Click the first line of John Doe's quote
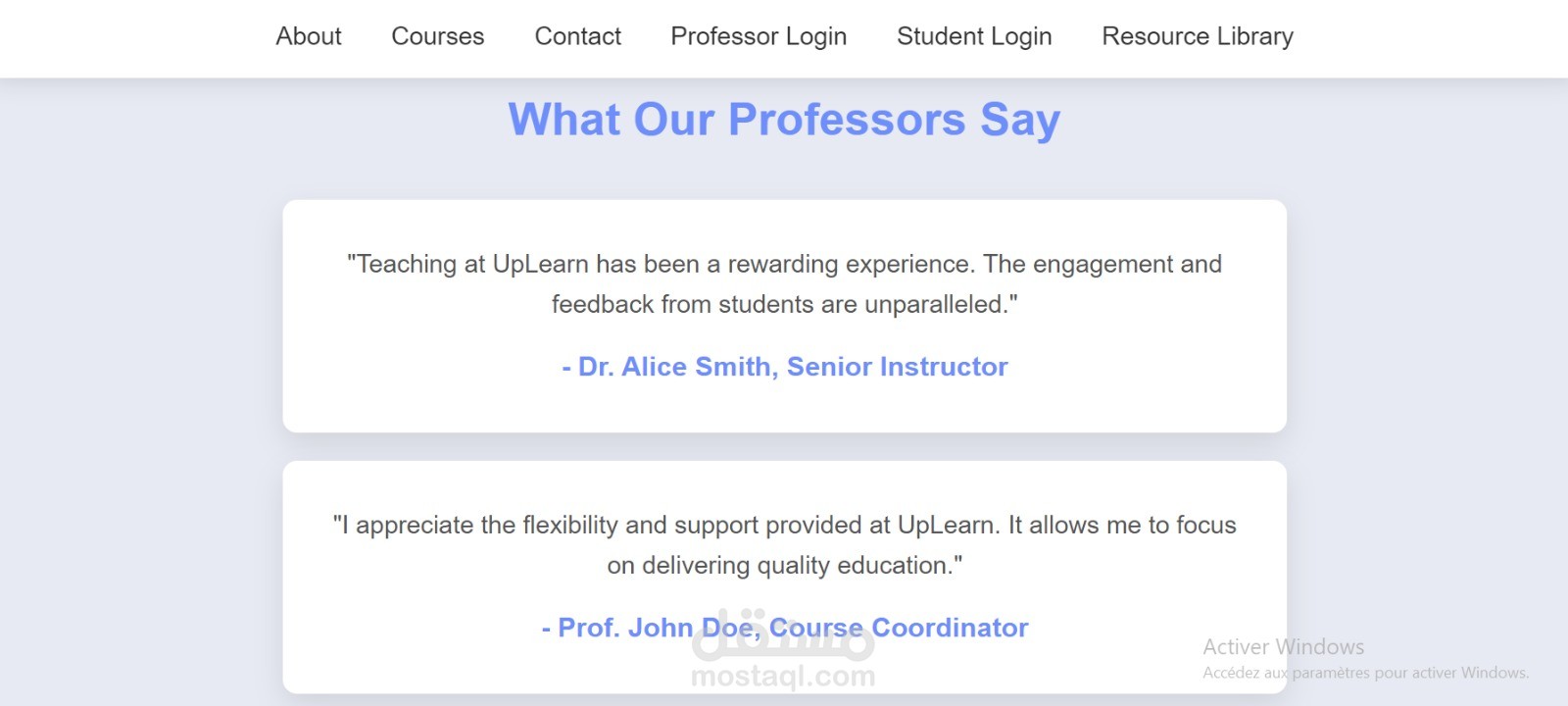Viewport: 1568px width, 706px height. pos(784,526)
